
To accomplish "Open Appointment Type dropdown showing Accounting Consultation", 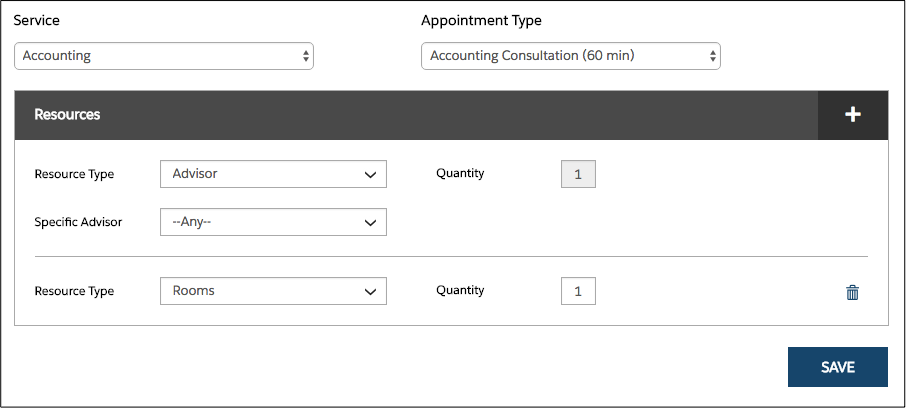I will point(570,56).
